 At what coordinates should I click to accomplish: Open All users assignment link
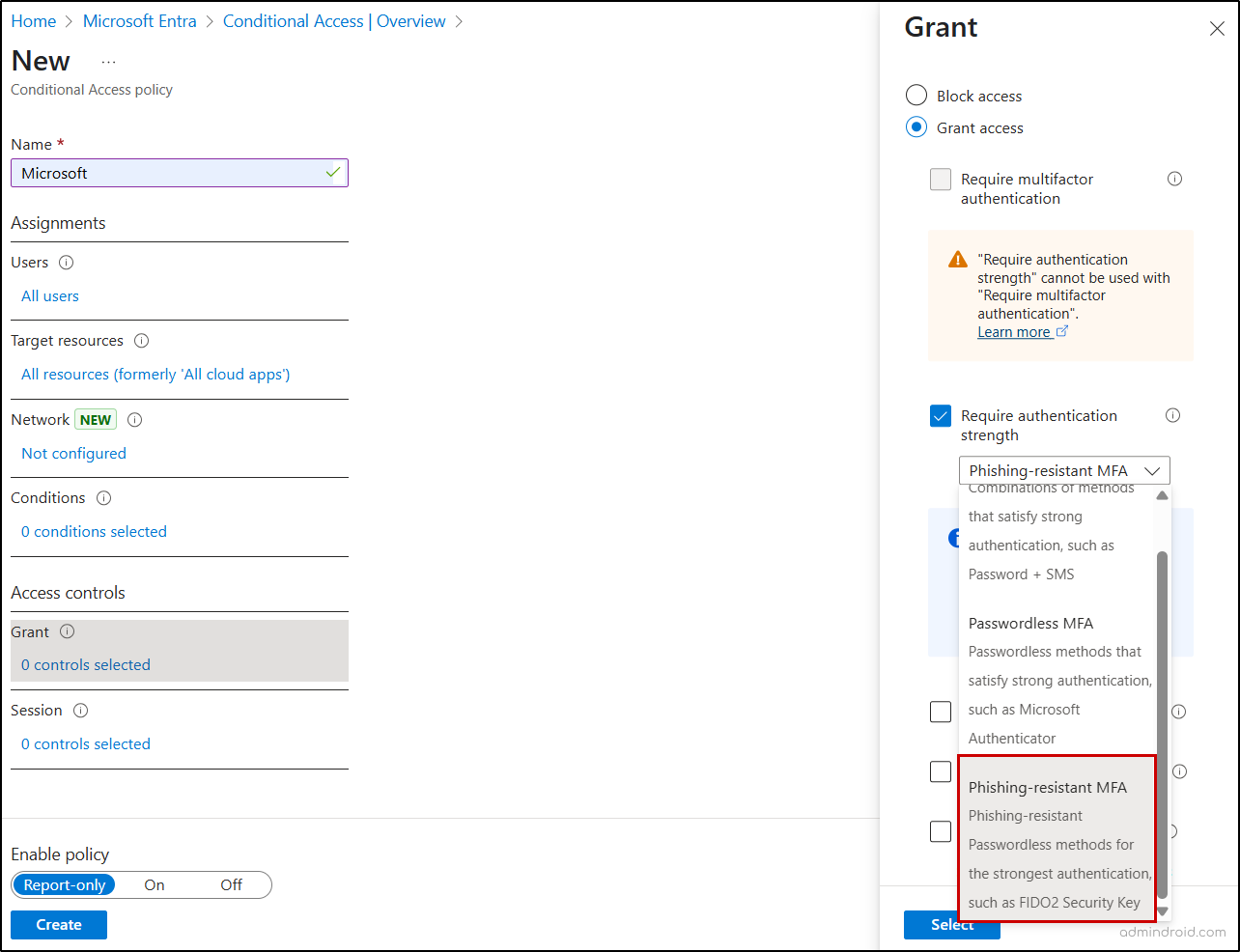50,296
